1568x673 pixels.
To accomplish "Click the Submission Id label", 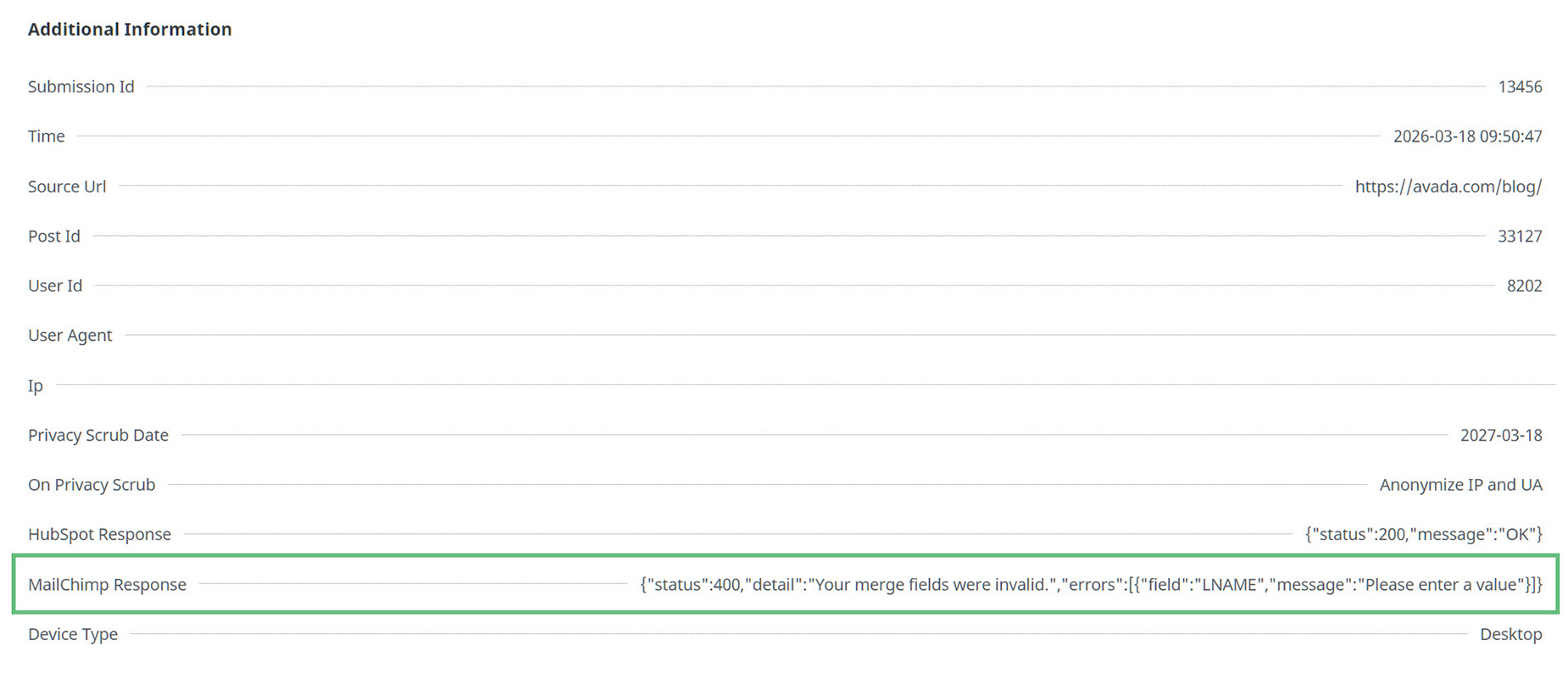I will [x=81, y=86].
